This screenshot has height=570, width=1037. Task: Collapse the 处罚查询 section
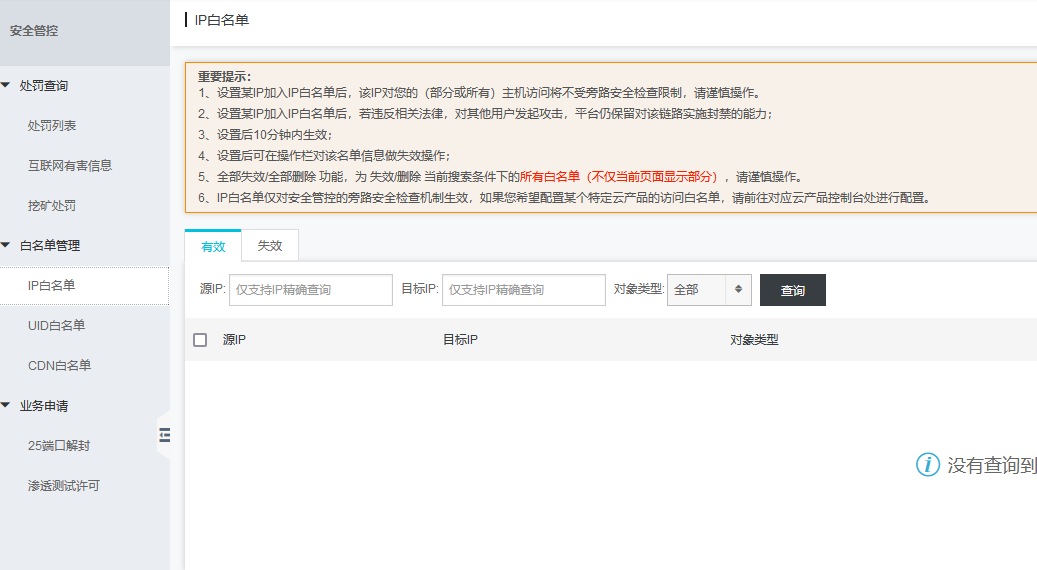point(6,85)
